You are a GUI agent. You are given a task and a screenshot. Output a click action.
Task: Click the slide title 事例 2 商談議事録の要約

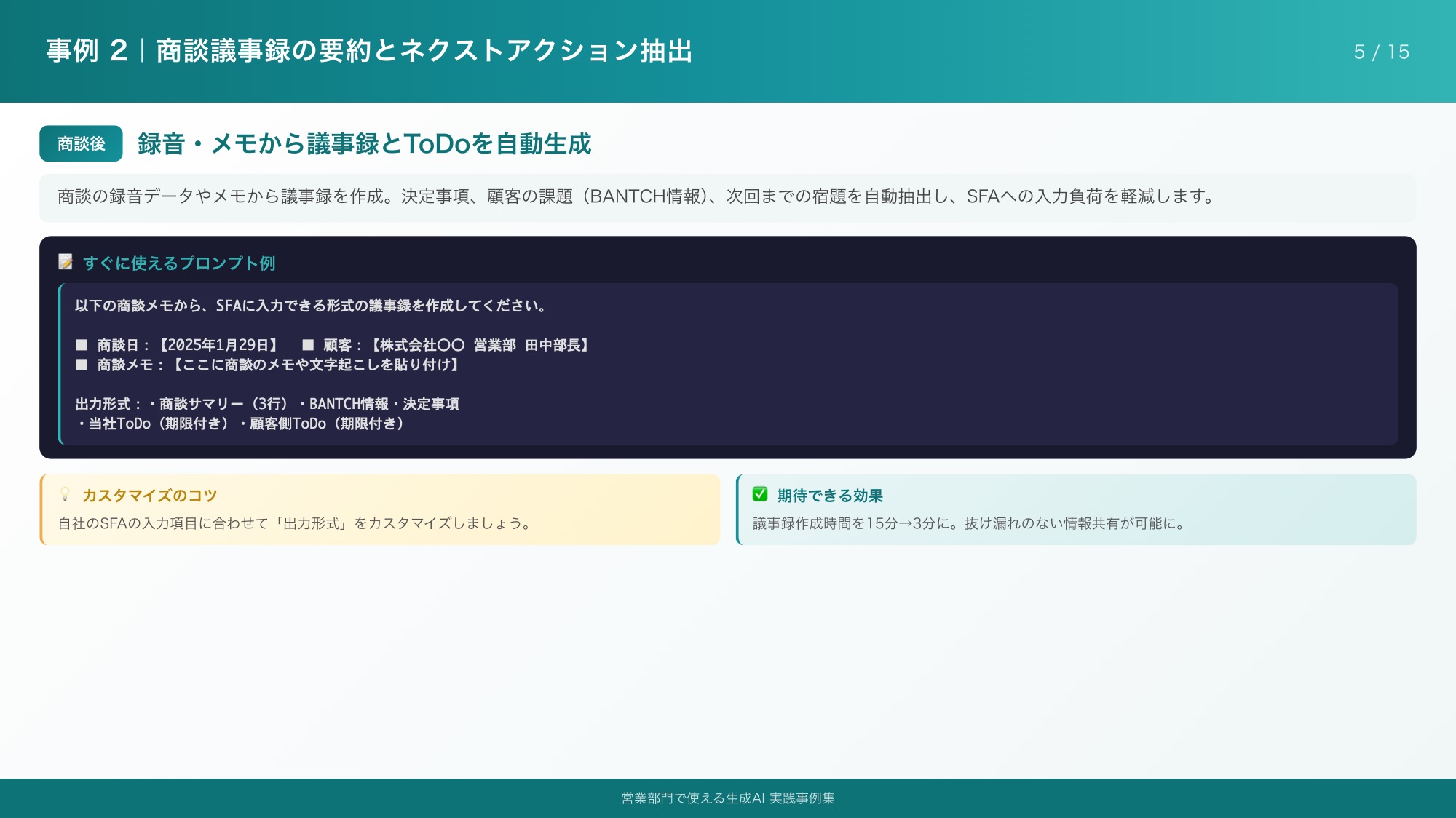tap(370, 51)
